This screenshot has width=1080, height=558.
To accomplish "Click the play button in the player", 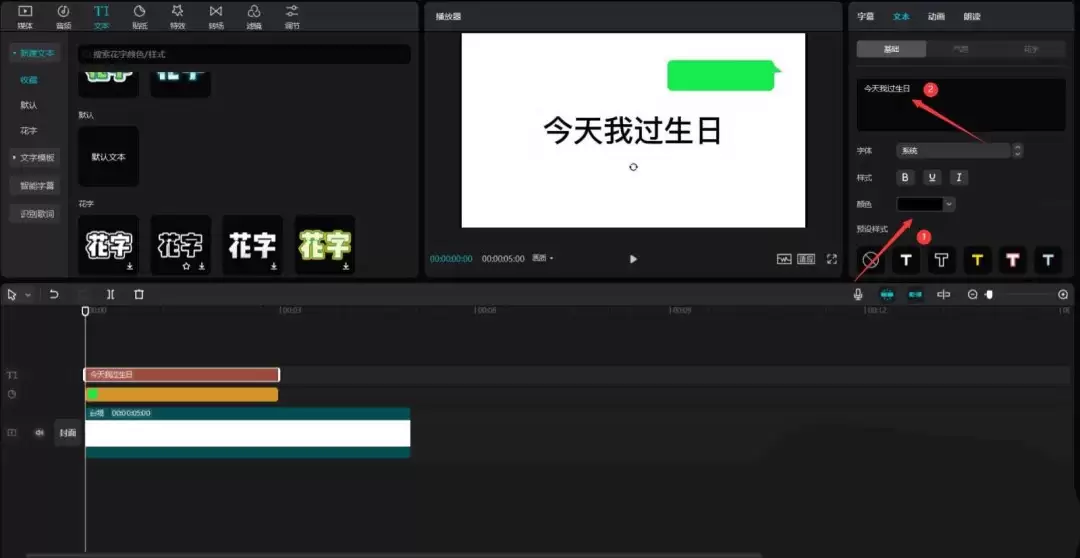I will pos(633,259).
